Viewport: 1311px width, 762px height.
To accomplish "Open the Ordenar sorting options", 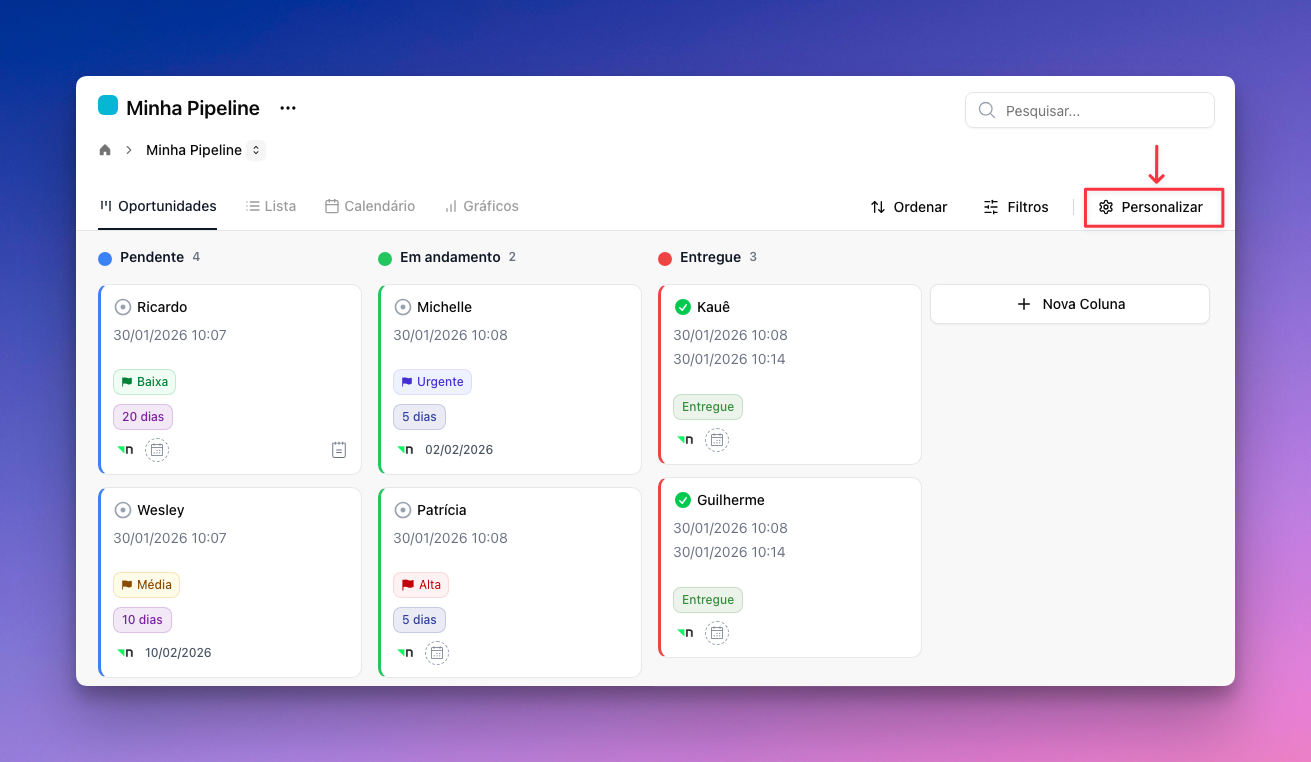I will coord(909,207).
